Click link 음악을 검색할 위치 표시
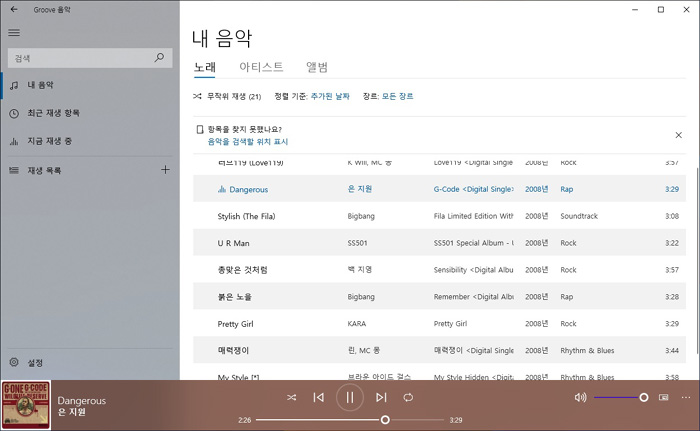The width and height of the screenshot is (700, 431). click(x=248, y=142)
